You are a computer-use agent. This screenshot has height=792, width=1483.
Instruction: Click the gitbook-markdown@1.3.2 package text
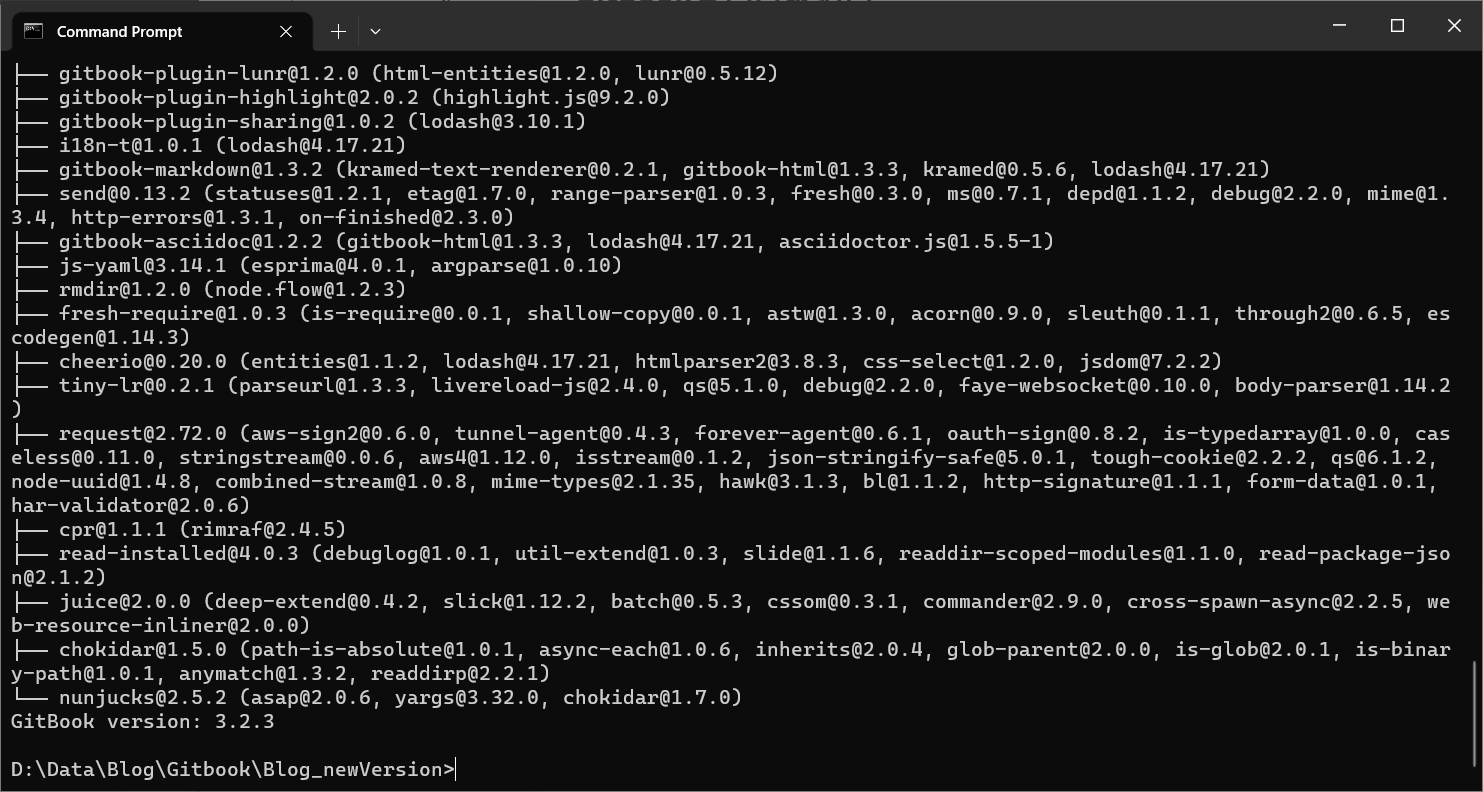(x=190, y=169)
